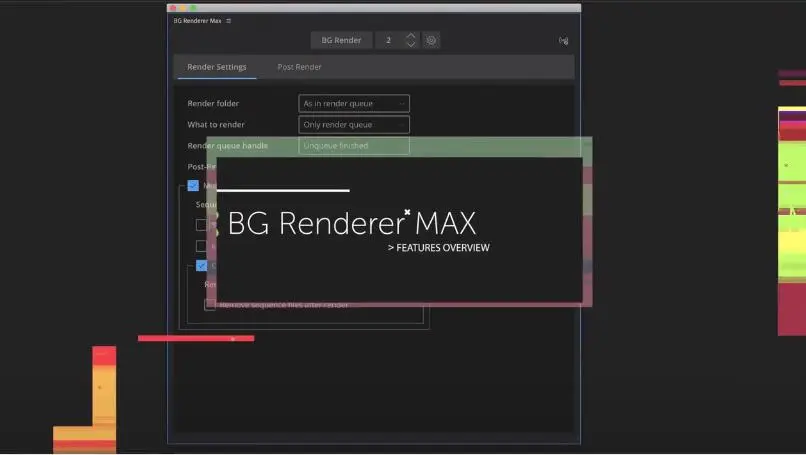
Task: Uncheck the blue checkbox above Remove sequence files group
Action: tap(201, 266)
